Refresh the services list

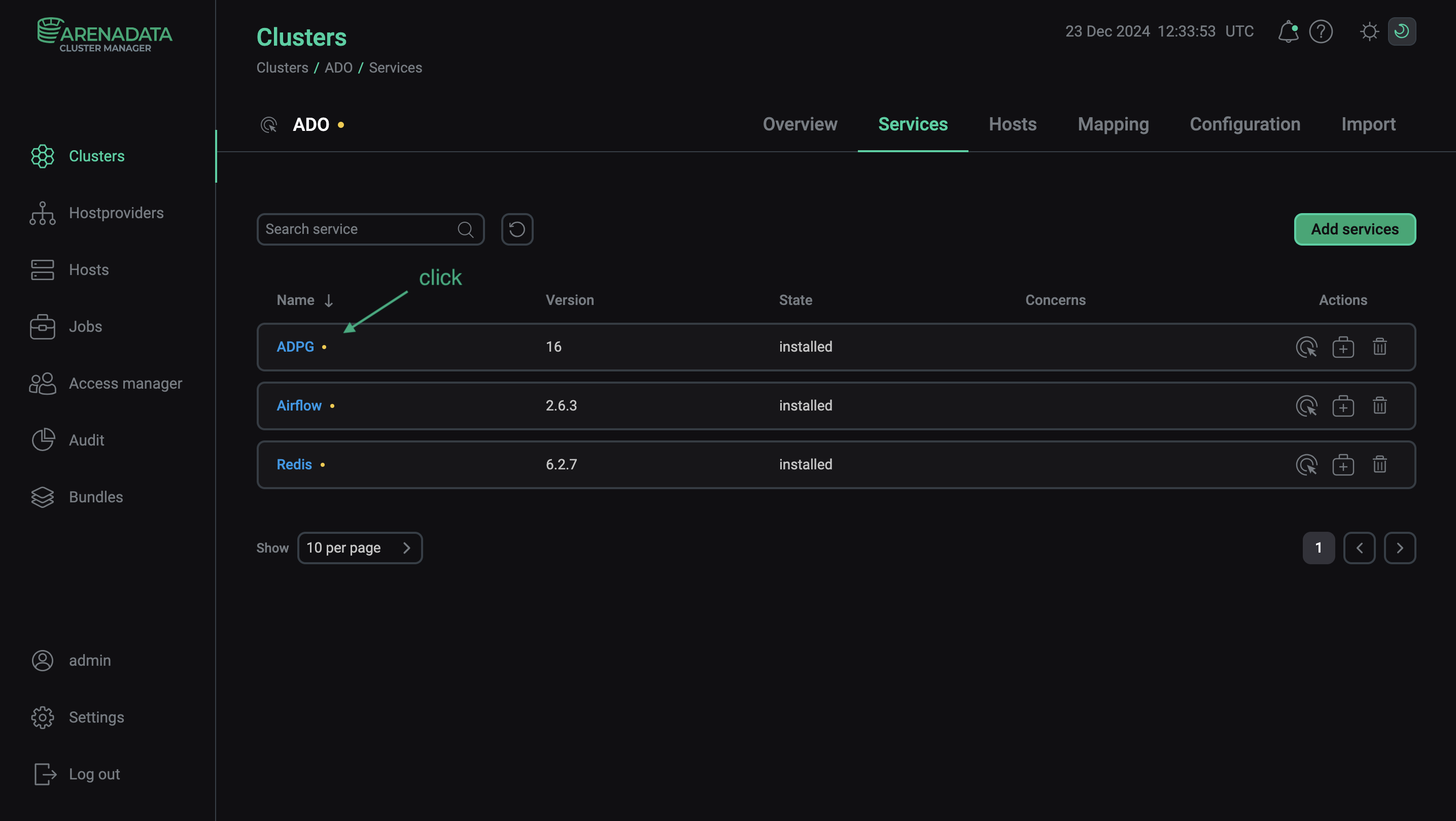(x=516, y=229)
